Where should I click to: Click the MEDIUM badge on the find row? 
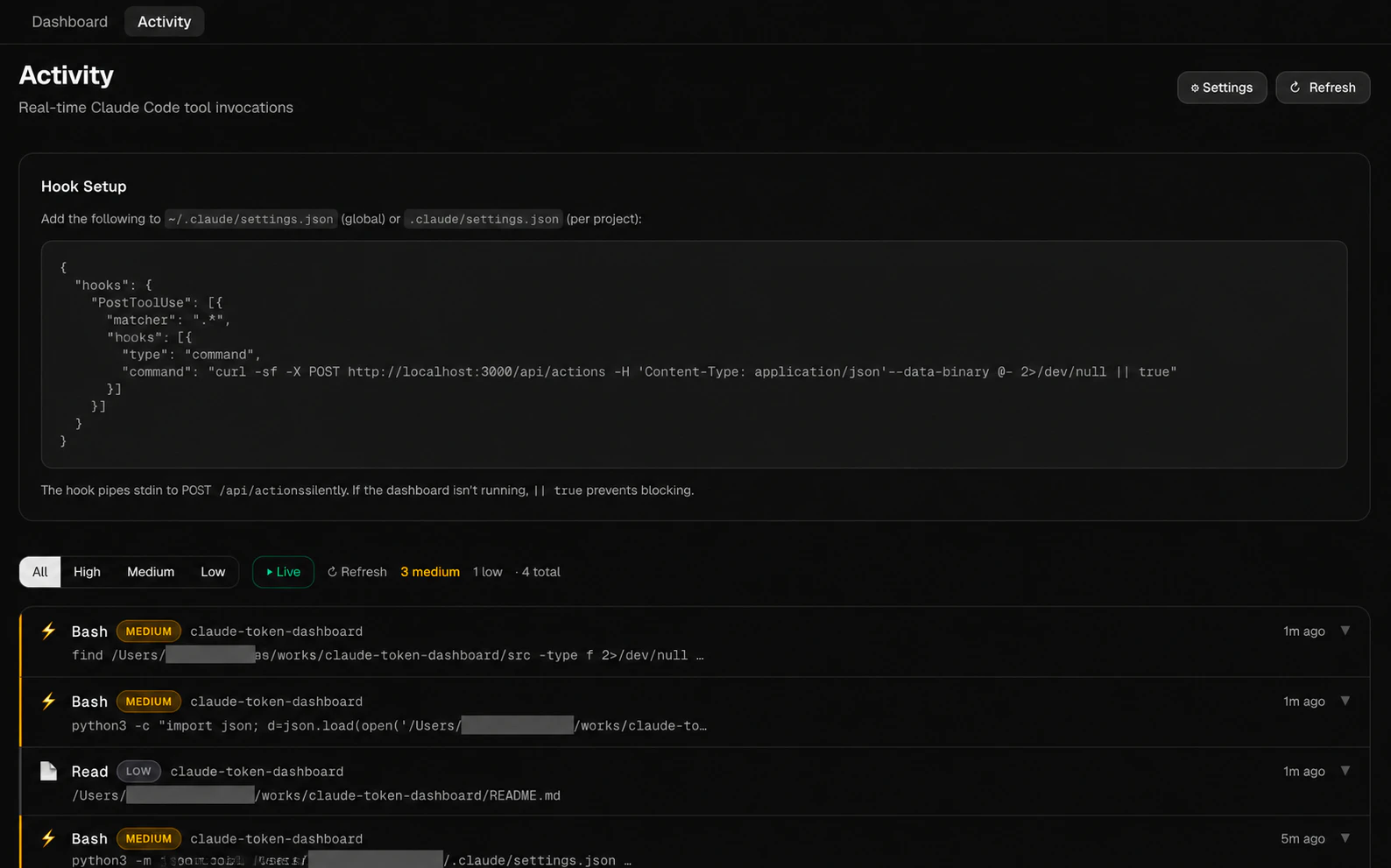pos(148,632)
